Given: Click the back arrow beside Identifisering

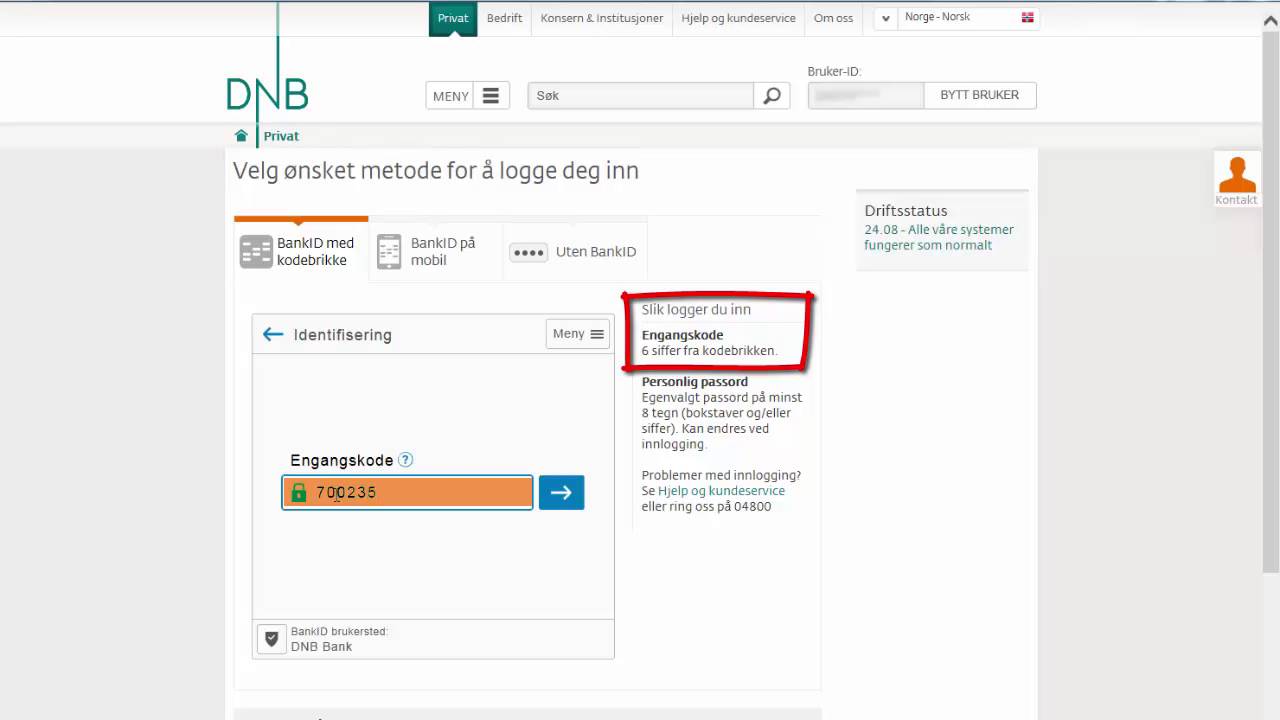Looking at the screenshot, I should pyautogui.click(x=273, y=334).
